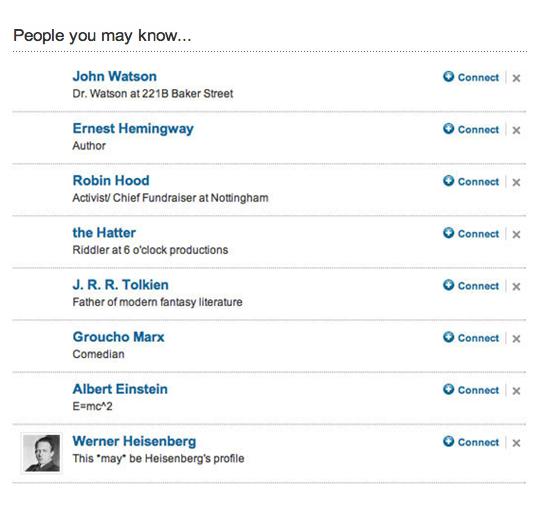Dismiss the Robin Hood suggestion
Viewport: 546px width, 509px height.
coord(516,183)
